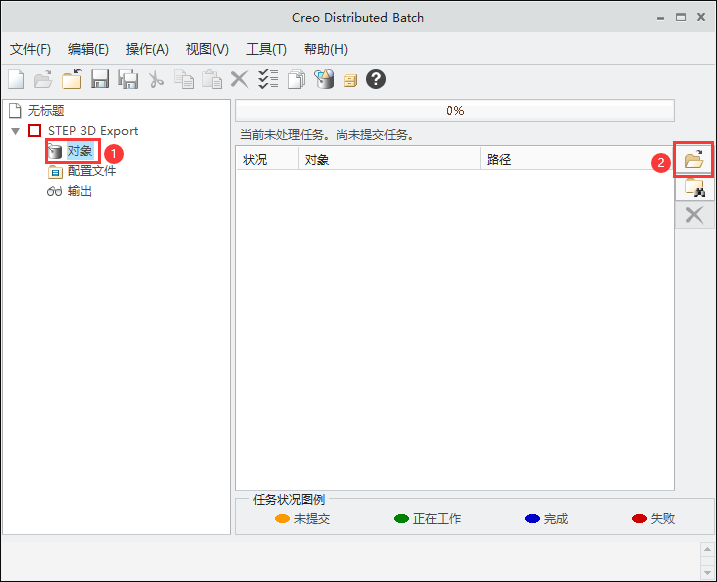The image size is (717, 582).
Task: Select the 无标题 root item
Action: 46,110
